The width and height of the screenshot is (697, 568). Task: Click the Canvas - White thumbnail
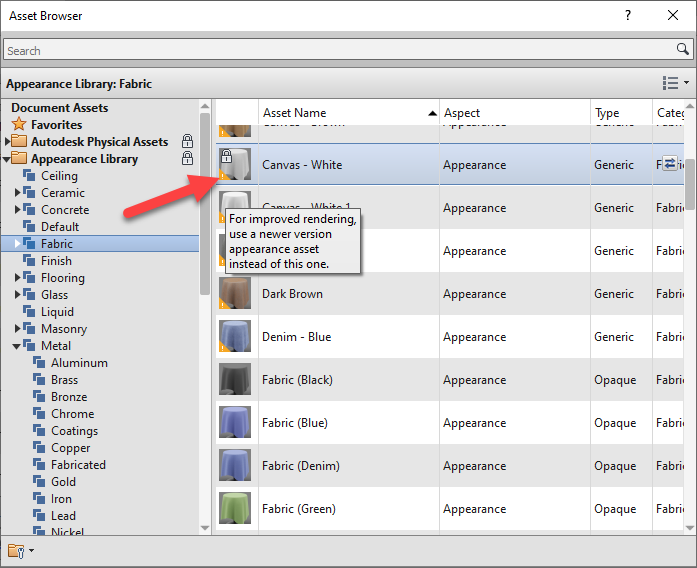tap(235, 164)
